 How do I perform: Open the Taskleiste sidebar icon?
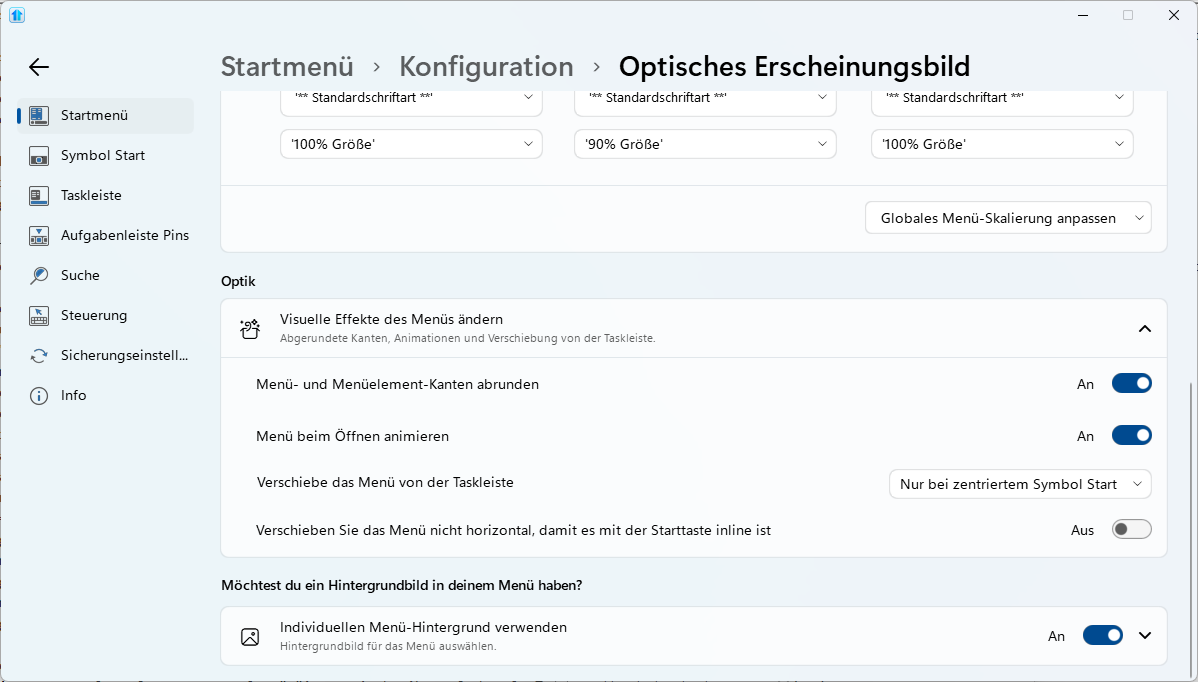tap(39, 196)
